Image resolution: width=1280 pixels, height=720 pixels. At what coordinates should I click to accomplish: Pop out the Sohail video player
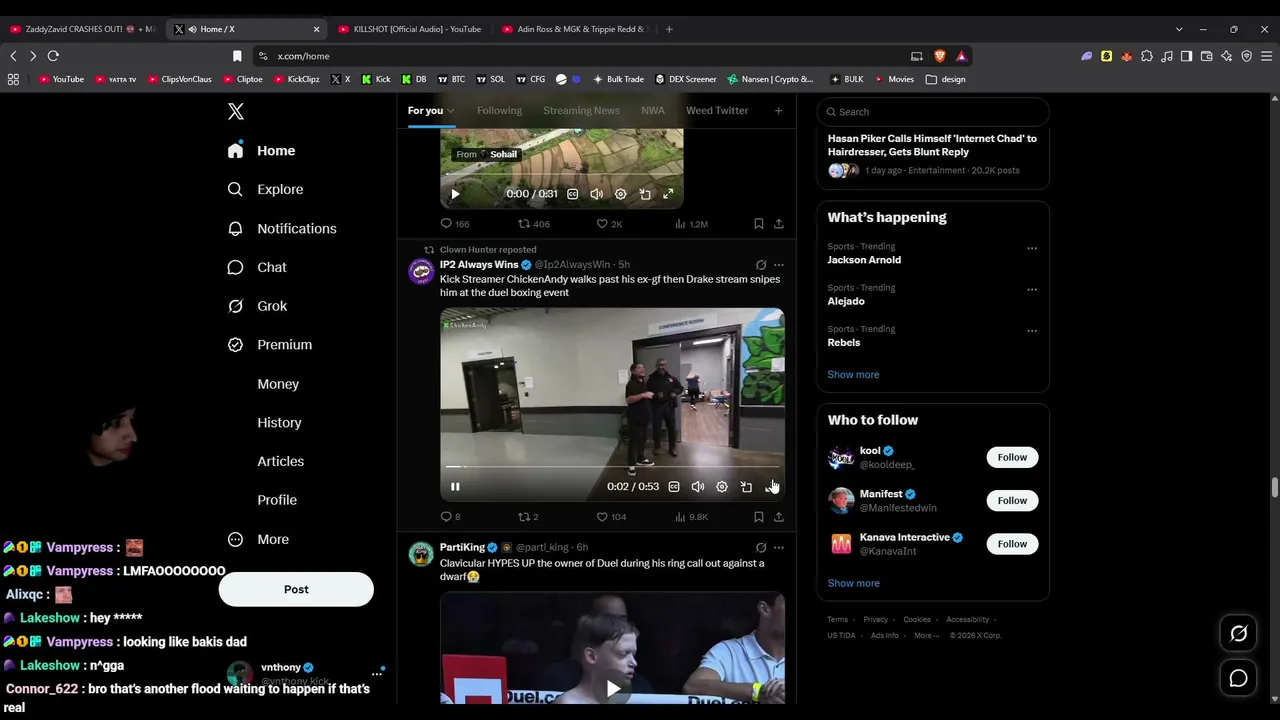click(x=645, y=194)
